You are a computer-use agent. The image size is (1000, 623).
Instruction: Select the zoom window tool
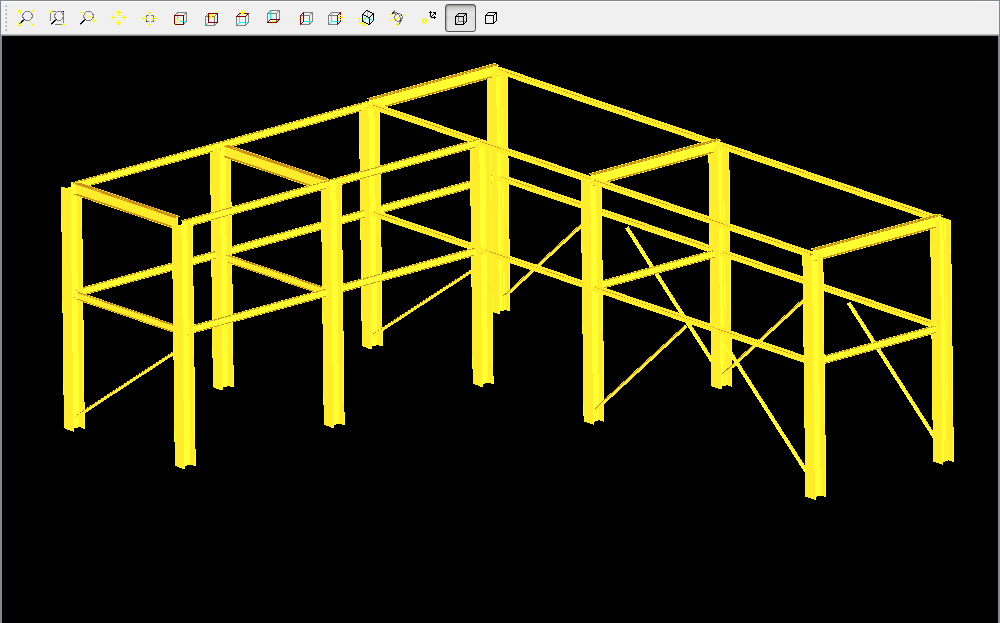pyautogui.click(x=57, y=18)
